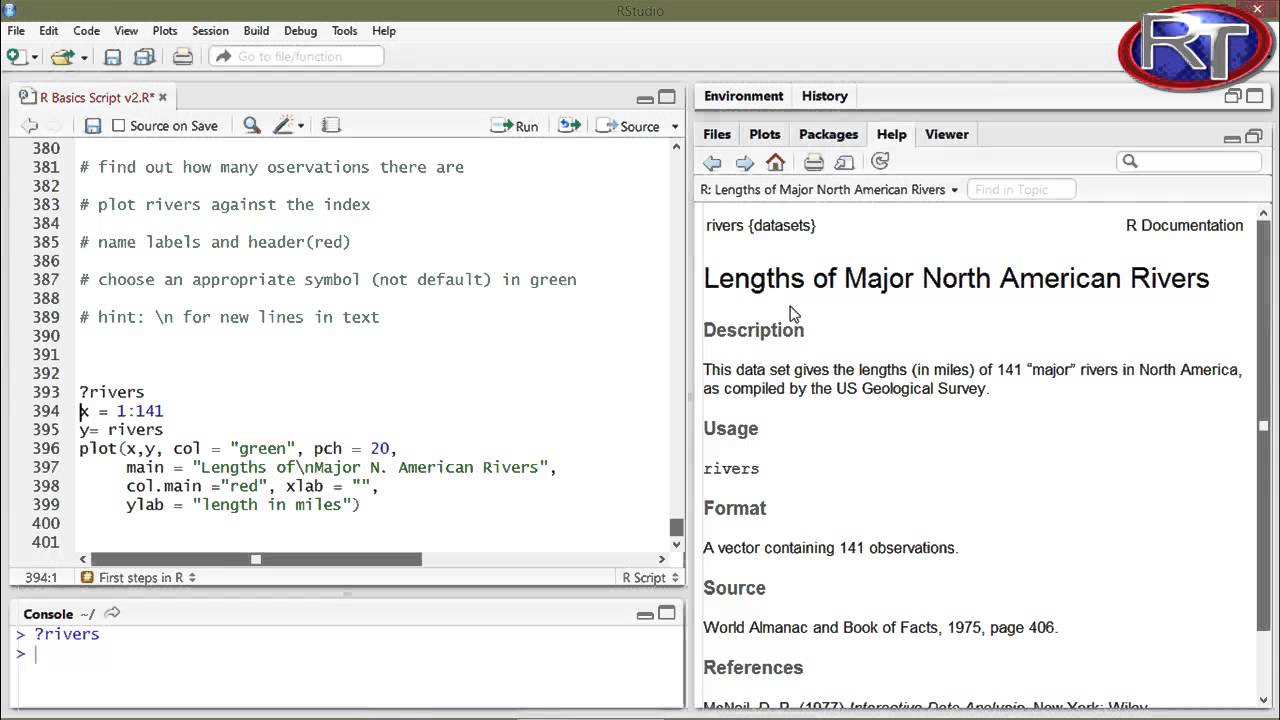Close the R Basics Script v2.R tab
1280x720 pixels.
(163, 97)
